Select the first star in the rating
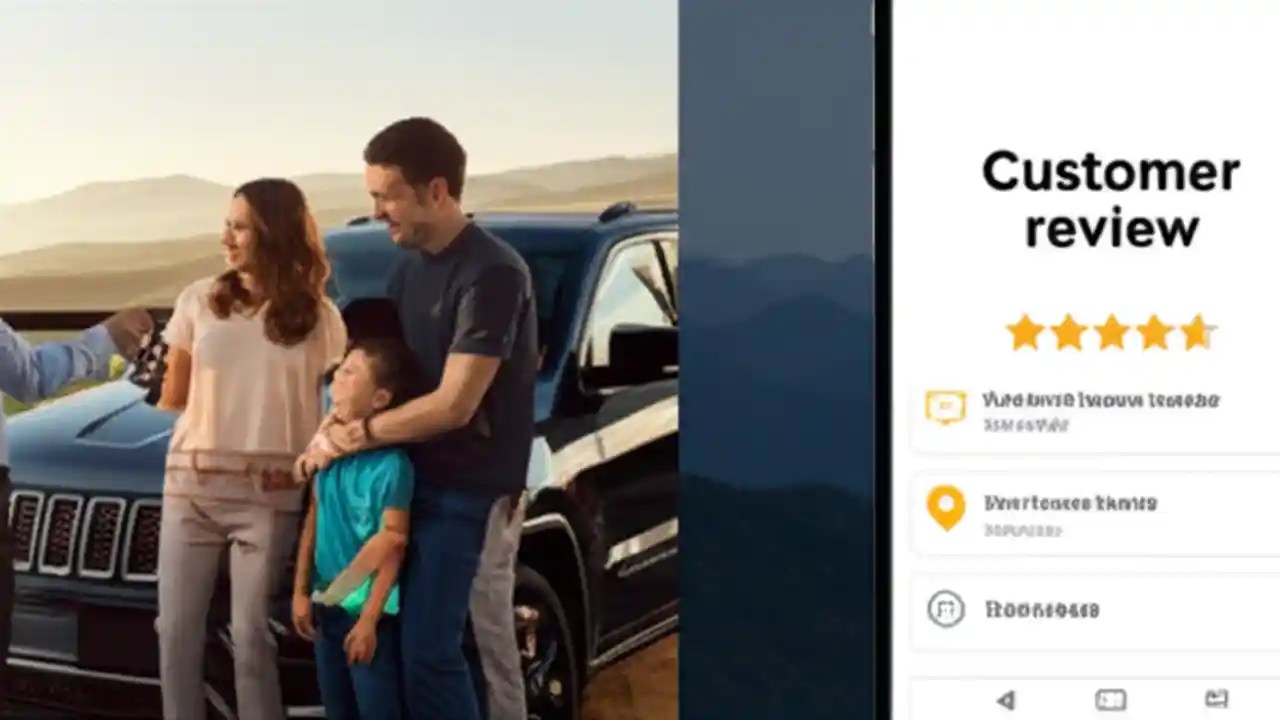Image resolution: width=1280 pixels, height=720 pixels. 1025,332
